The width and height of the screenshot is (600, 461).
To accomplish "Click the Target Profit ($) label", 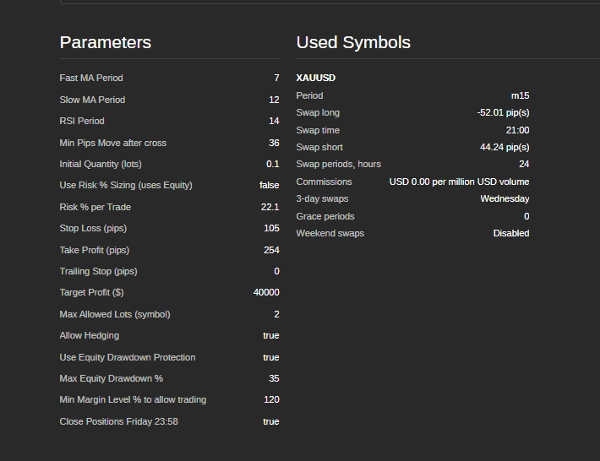I will coord(92,292).
